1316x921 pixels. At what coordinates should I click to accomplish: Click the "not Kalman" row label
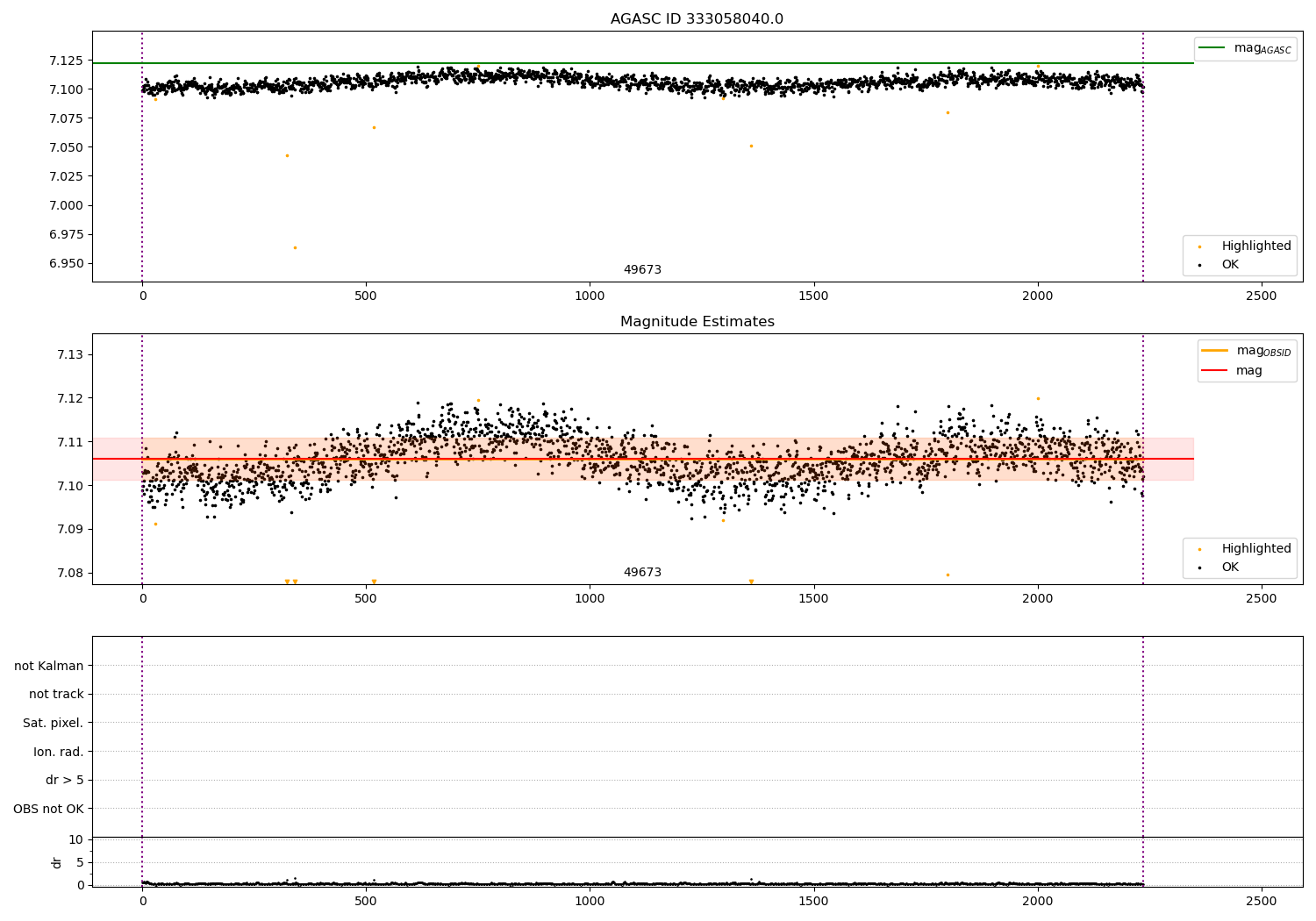coord(49,666)
